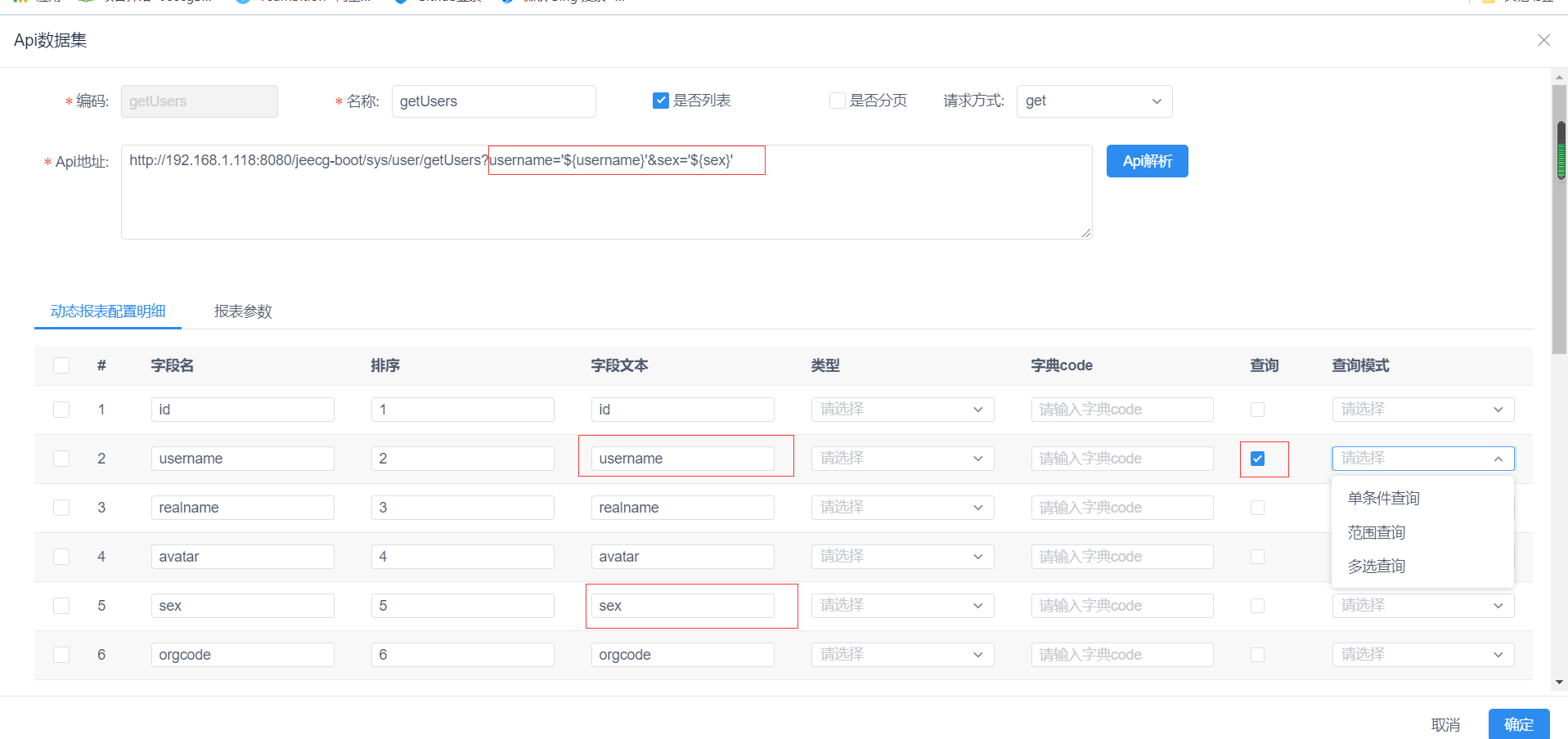Toggle the 是否列表 checkbox
Viewport: 1568px width, 739px height.
point(661,101)
